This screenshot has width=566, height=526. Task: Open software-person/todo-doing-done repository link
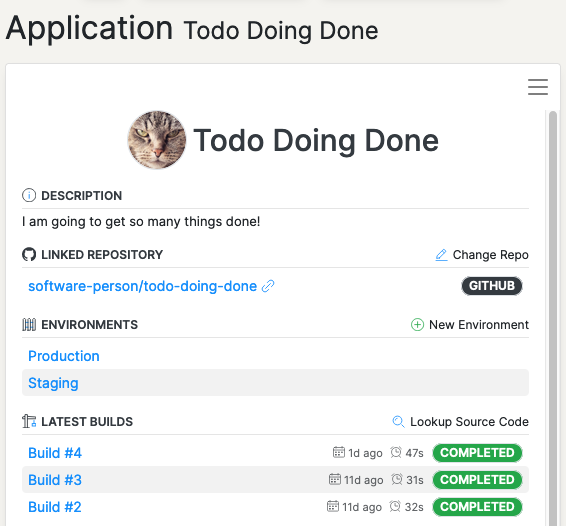(x=143, y=286)
